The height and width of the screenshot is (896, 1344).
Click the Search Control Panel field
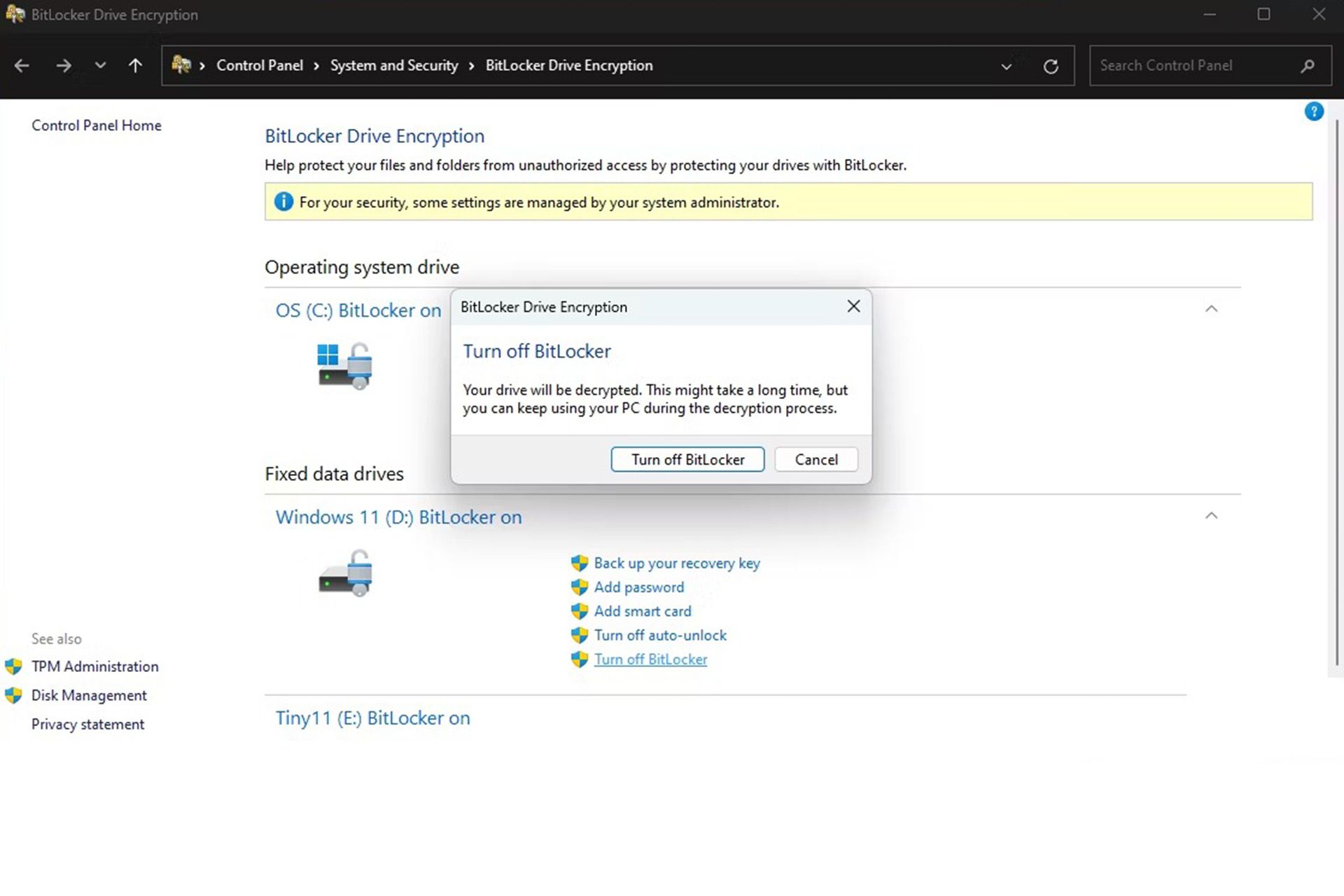point(1210,66)
